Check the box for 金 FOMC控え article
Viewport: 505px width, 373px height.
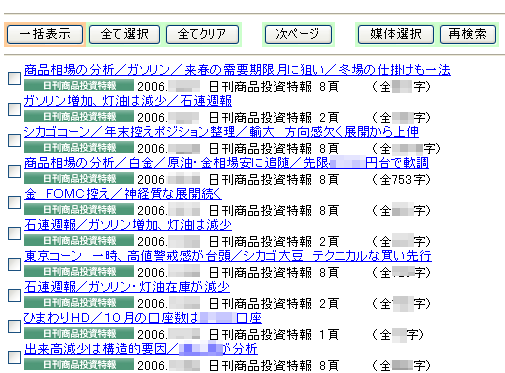(14, 202)
